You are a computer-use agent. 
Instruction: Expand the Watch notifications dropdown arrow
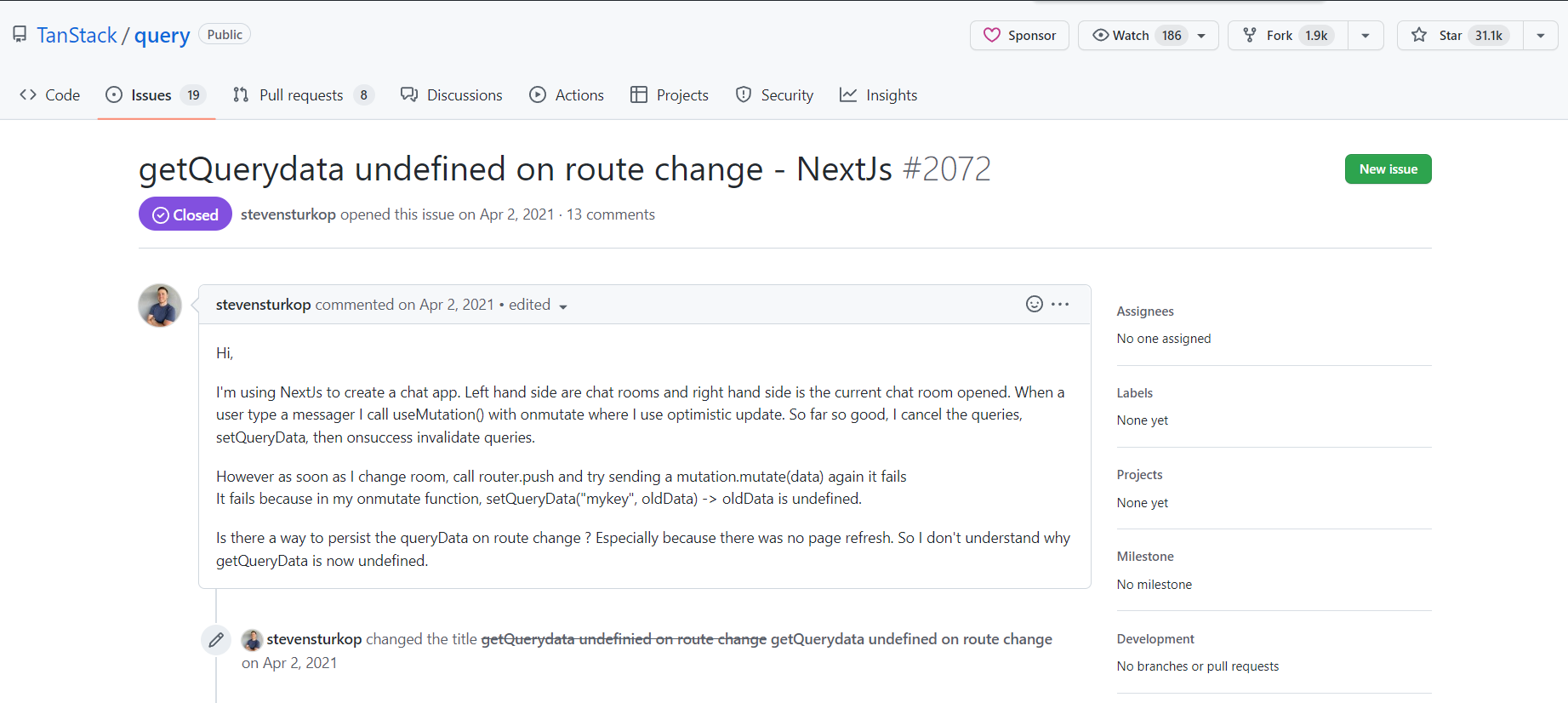point(1201,36)
